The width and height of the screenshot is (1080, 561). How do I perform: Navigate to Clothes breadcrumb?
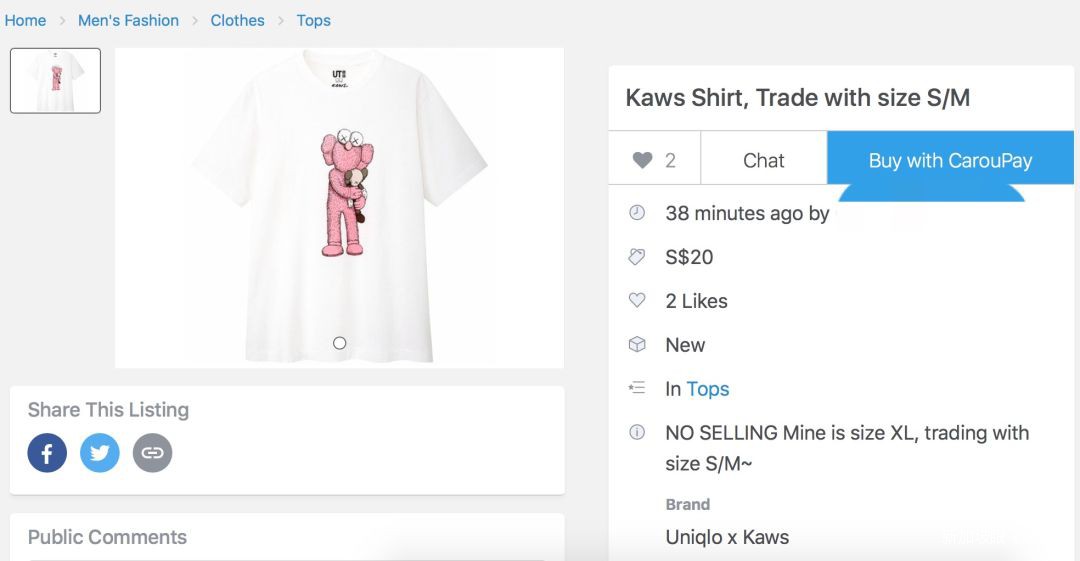(237, 20)
